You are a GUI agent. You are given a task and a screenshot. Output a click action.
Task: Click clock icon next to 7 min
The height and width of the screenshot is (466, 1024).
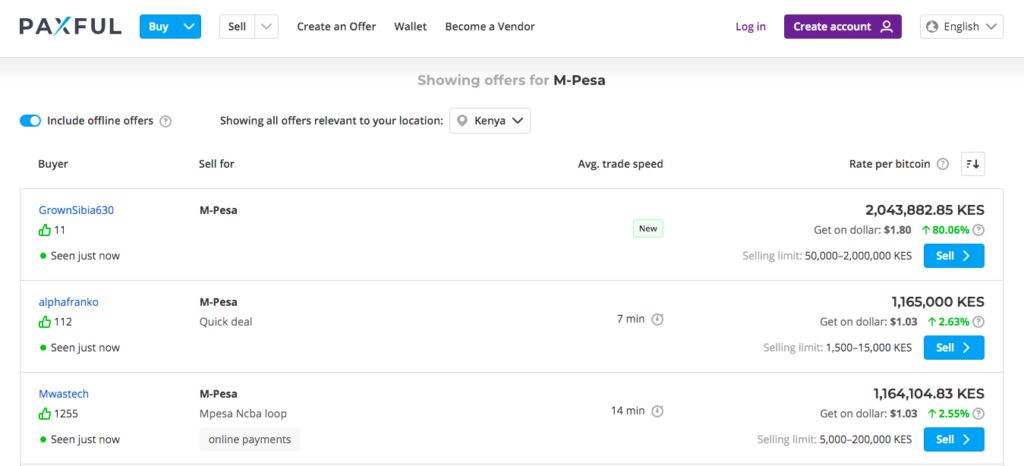coord(658,319)
